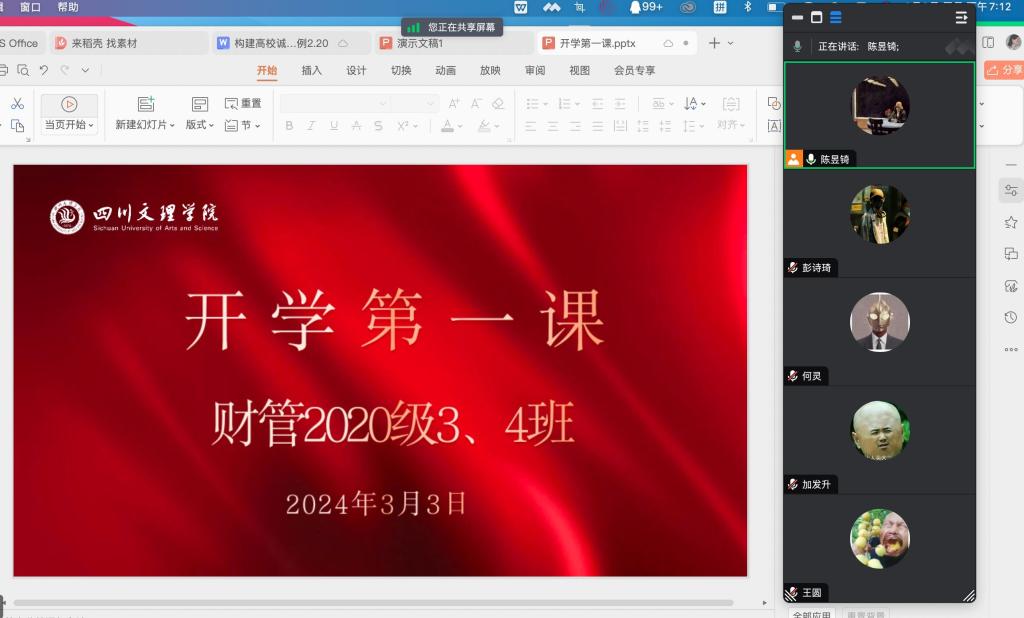Click the New Slide (新建幻灯片) icon

coord(146,104)
